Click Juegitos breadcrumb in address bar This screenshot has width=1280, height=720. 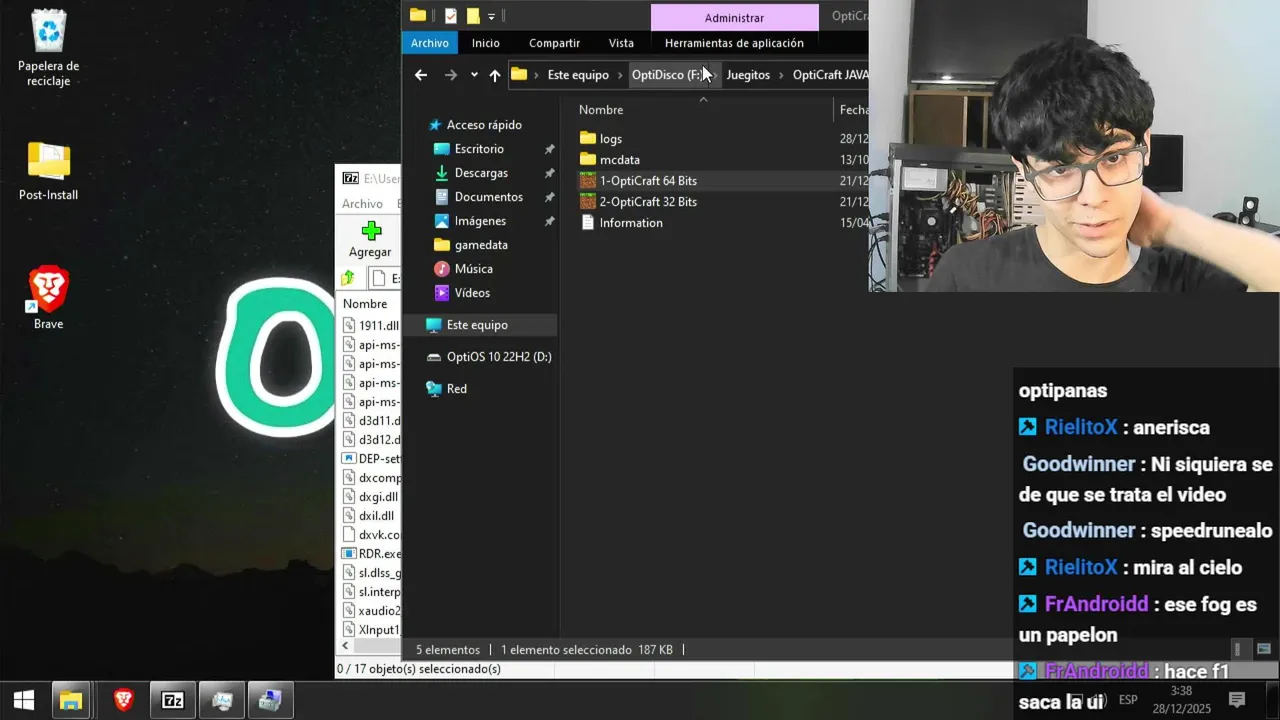pyautogui.click(x=748, y=75)
